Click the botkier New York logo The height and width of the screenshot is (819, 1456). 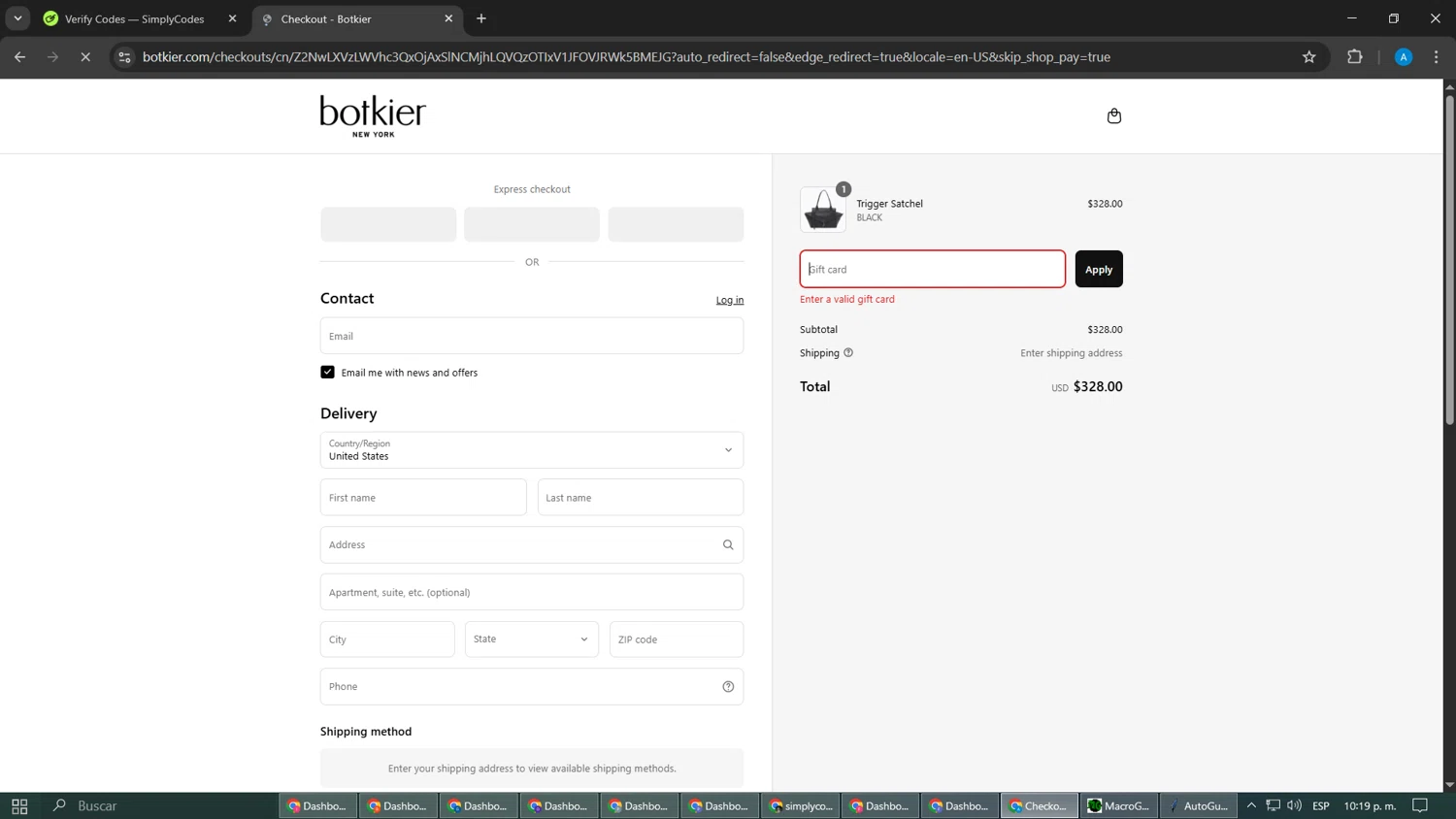pos(373,115)
